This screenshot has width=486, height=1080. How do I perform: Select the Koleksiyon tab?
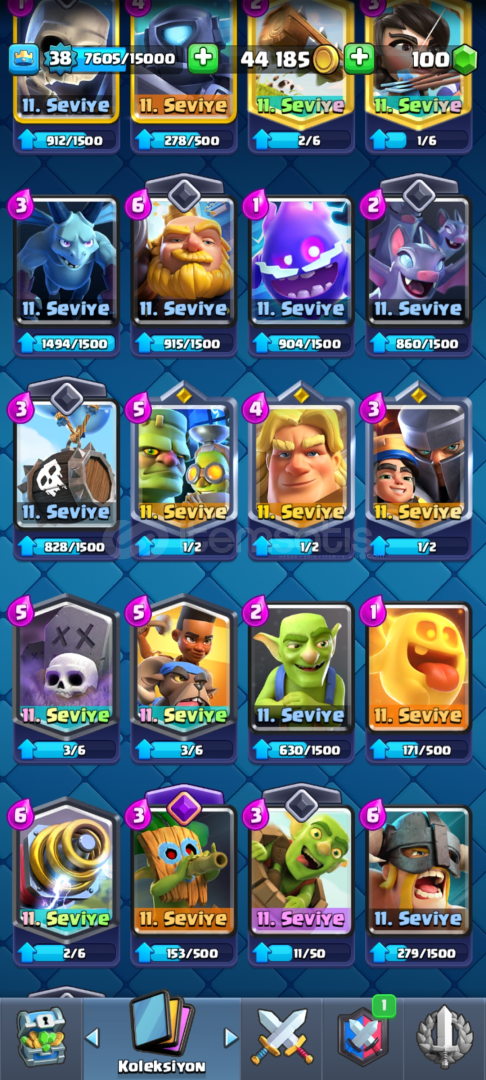(x=162, y=1033)
